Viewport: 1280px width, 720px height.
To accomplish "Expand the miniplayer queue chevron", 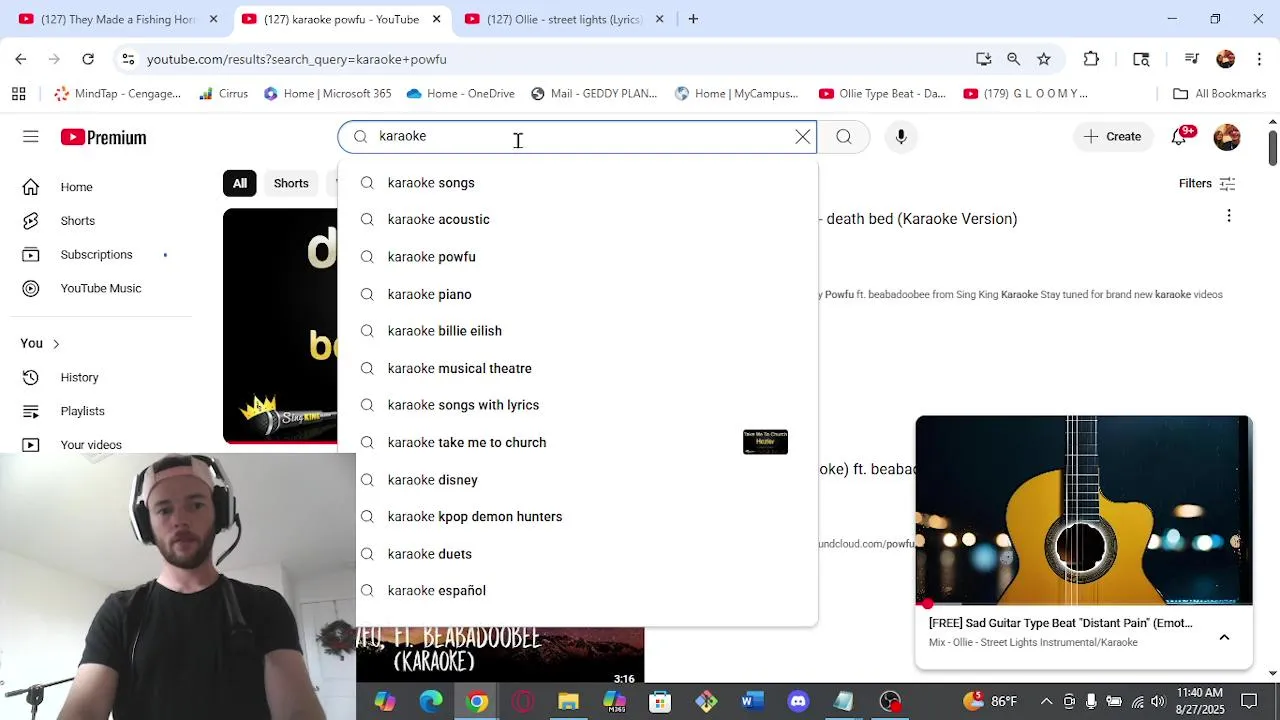I will [1224, 637].
